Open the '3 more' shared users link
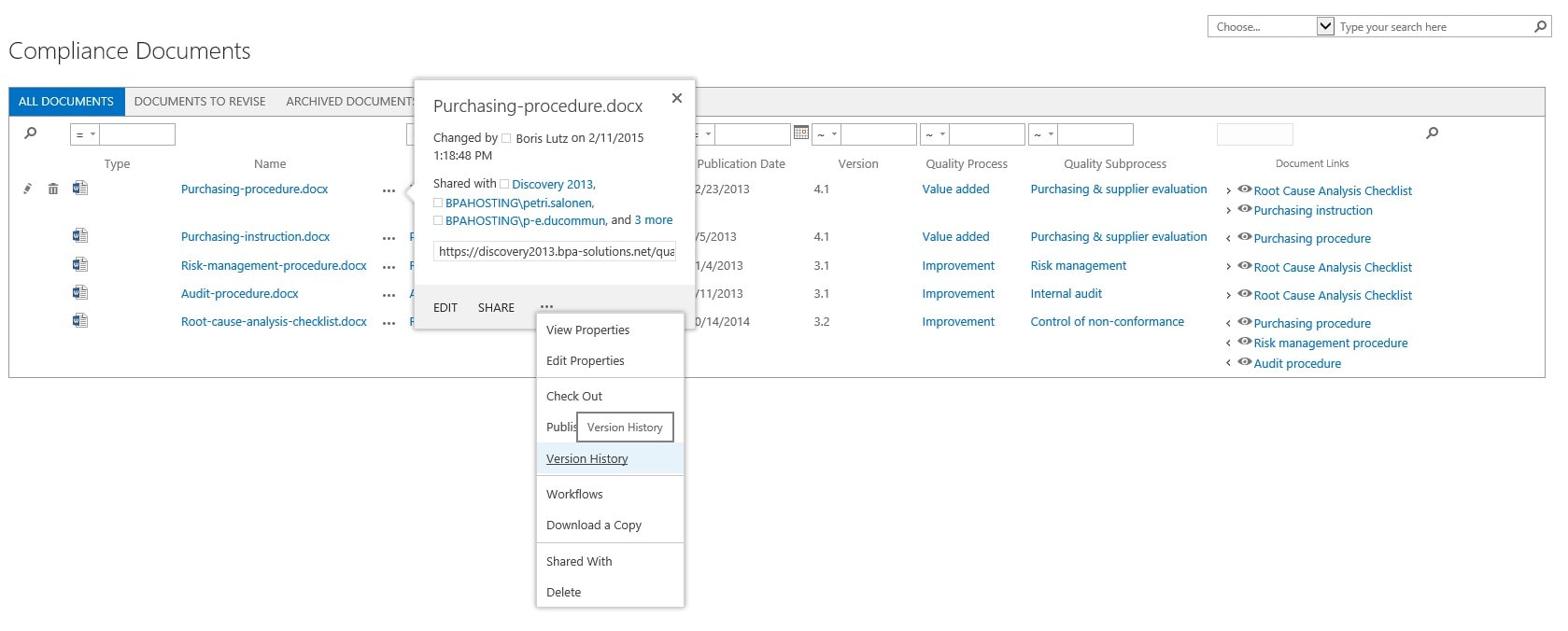 point(654,220)
